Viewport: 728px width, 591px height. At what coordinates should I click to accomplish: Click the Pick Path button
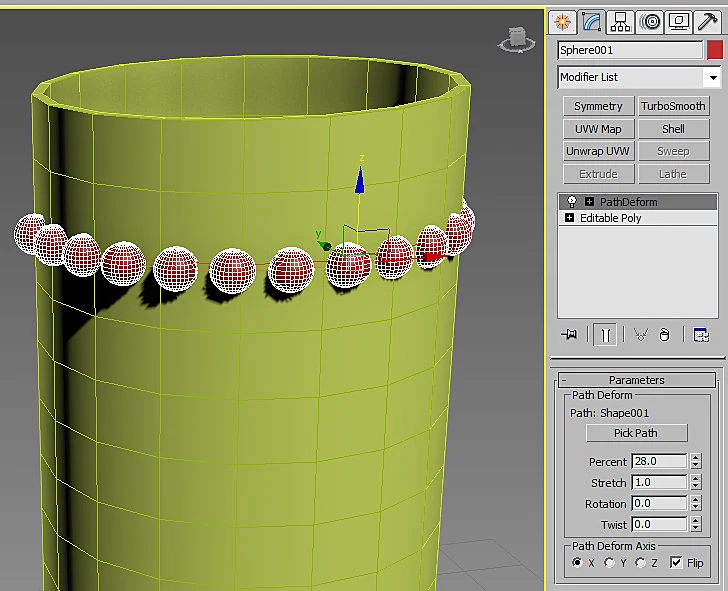pyautogui.click(x=637, y=433)
